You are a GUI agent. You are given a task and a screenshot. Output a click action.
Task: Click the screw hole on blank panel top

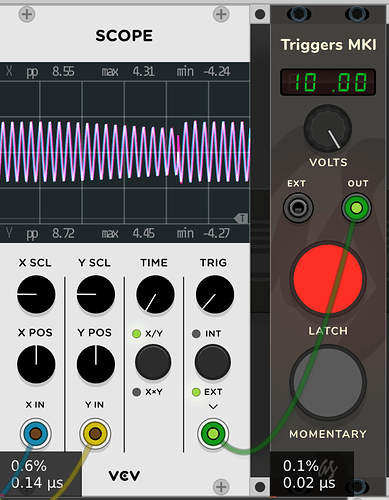[x=260, y=14]
